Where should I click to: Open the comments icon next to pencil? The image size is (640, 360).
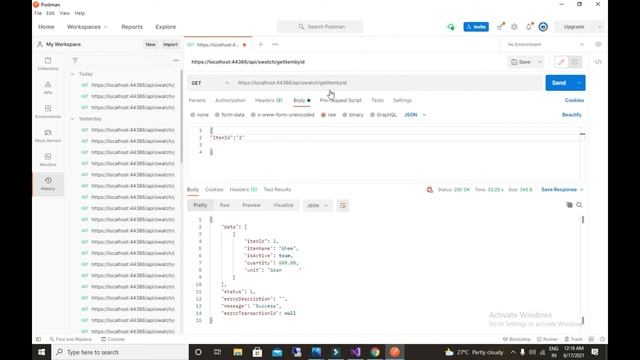(575, 62)
